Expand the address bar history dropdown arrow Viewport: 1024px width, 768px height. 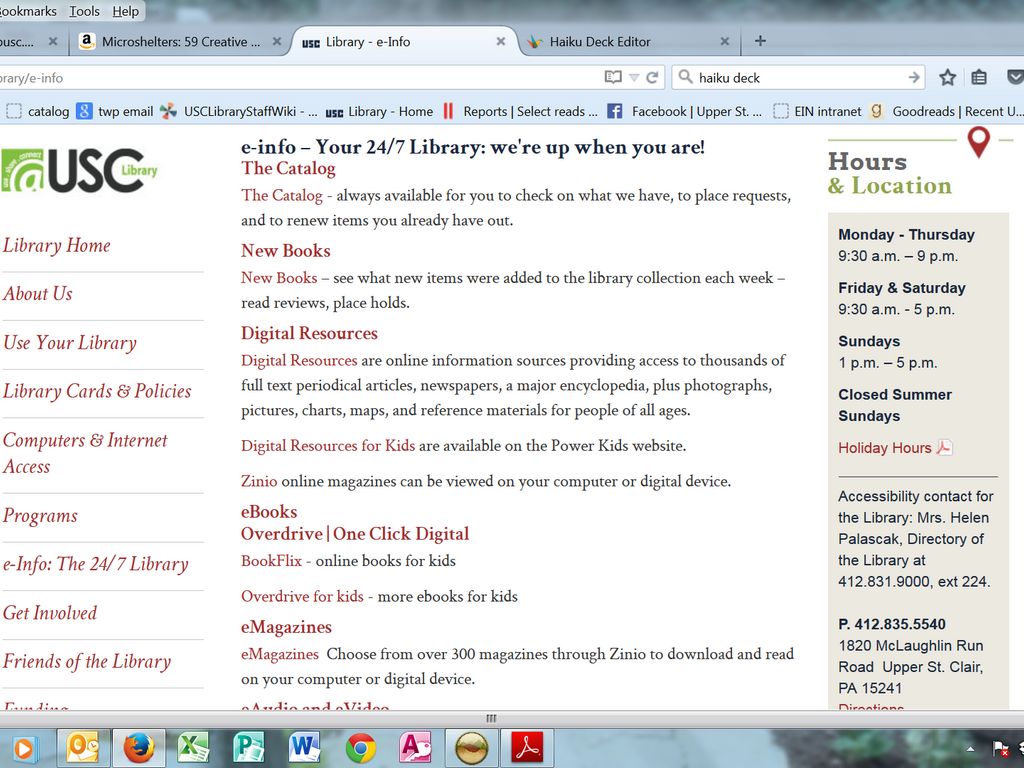[x=634, y=78]
